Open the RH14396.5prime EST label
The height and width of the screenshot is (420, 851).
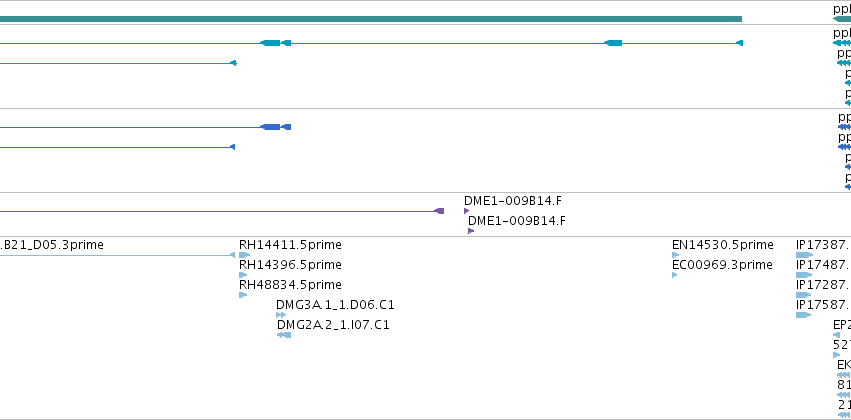290,265
